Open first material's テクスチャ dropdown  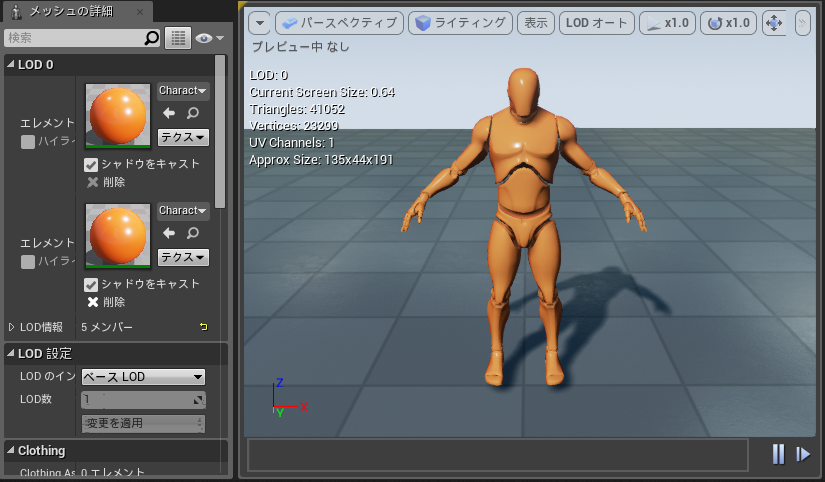click(183, 138)
